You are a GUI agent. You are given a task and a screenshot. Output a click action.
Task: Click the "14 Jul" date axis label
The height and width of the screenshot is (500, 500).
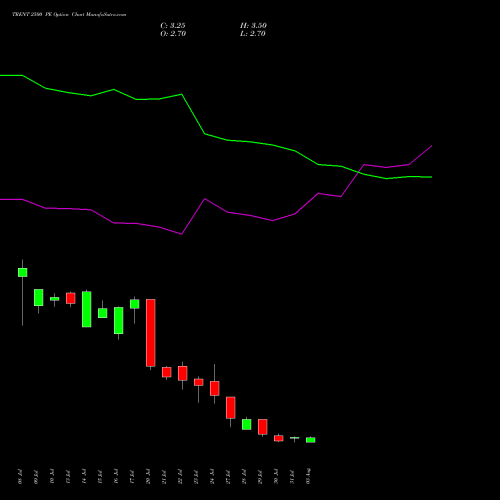coord(84,476)
